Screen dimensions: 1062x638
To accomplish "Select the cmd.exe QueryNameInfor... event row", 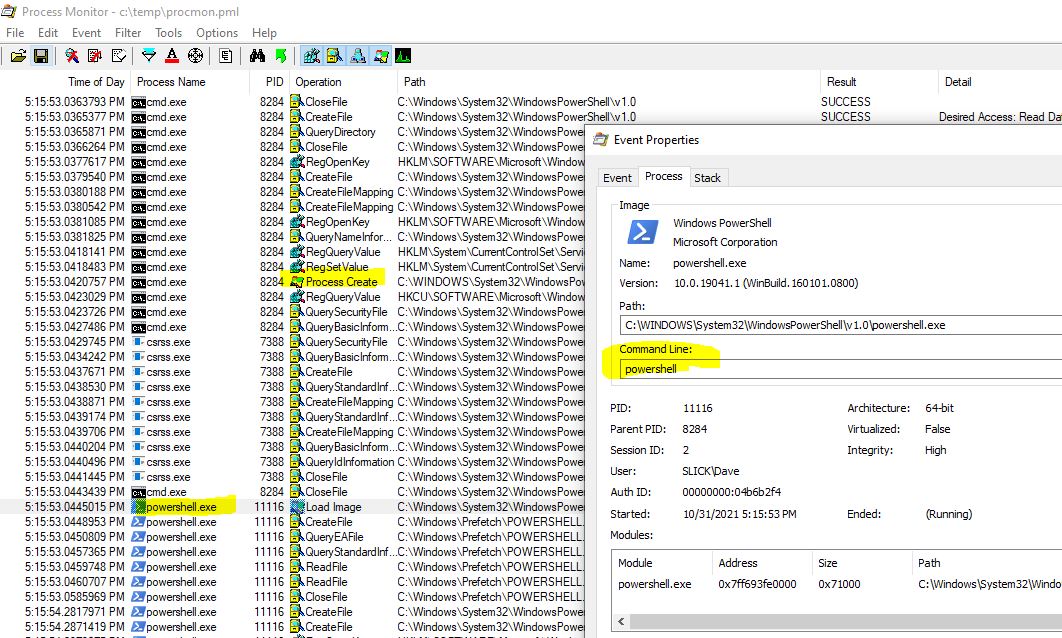I will point(291,237).
